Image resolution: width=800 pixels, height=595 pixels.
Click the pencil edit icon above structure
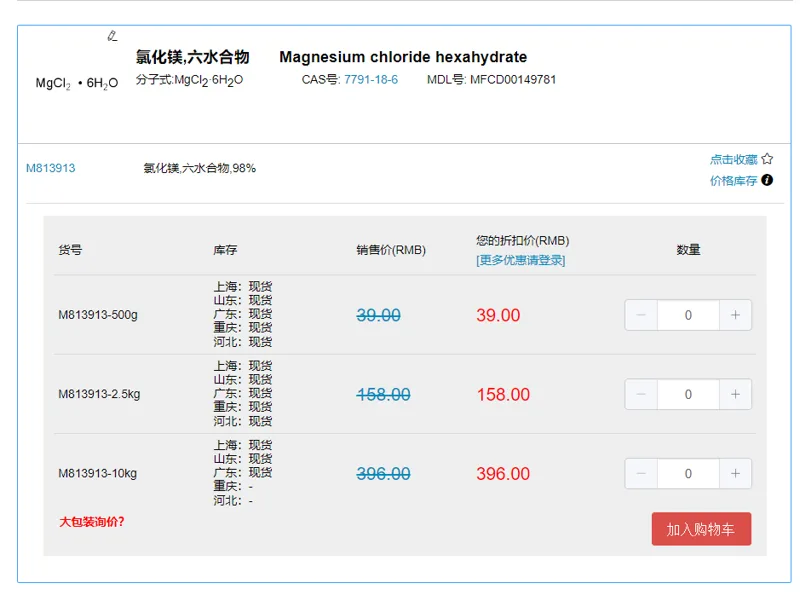112,36
